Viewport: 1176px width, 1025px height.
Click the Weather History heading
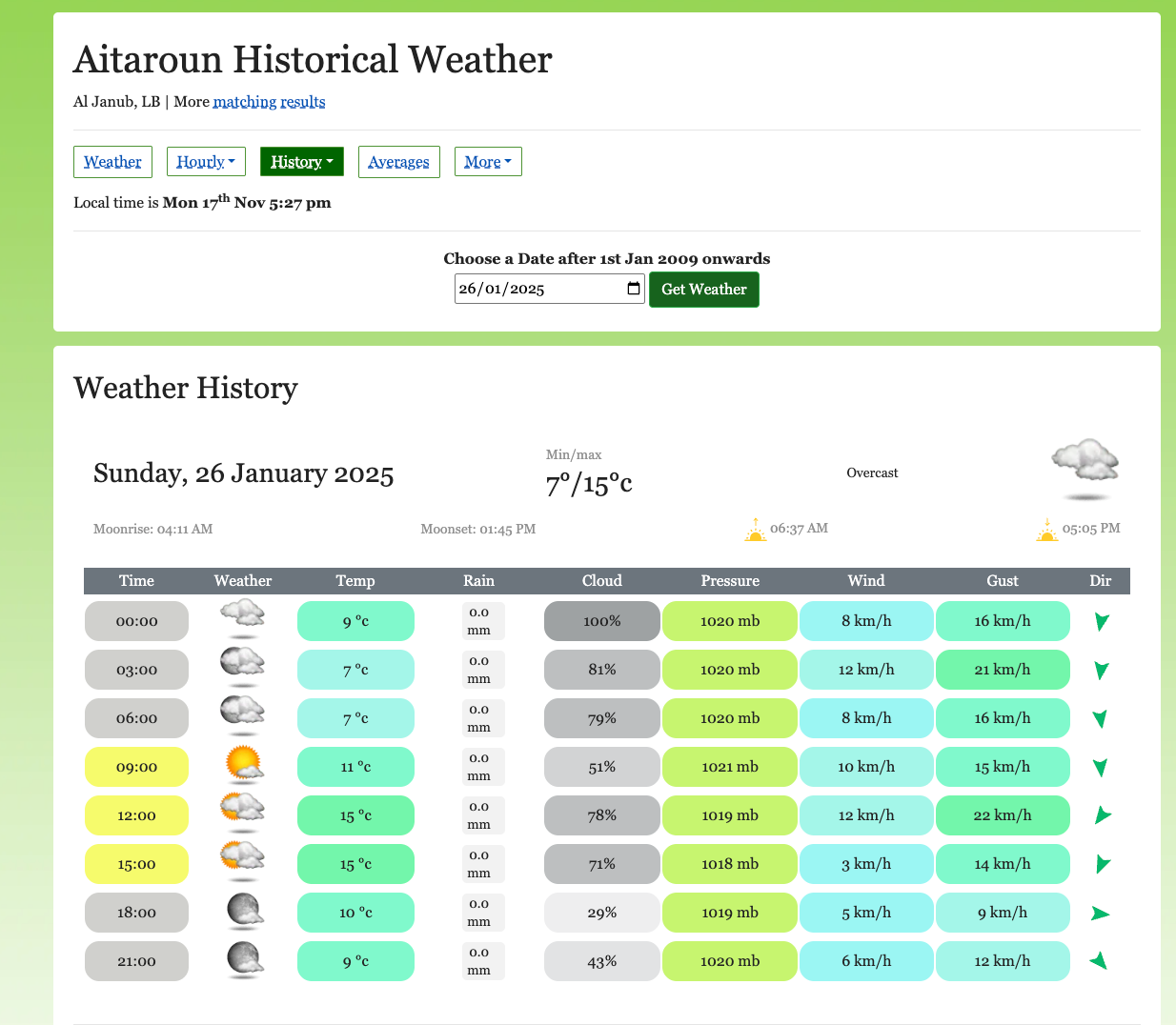point(186,388)
